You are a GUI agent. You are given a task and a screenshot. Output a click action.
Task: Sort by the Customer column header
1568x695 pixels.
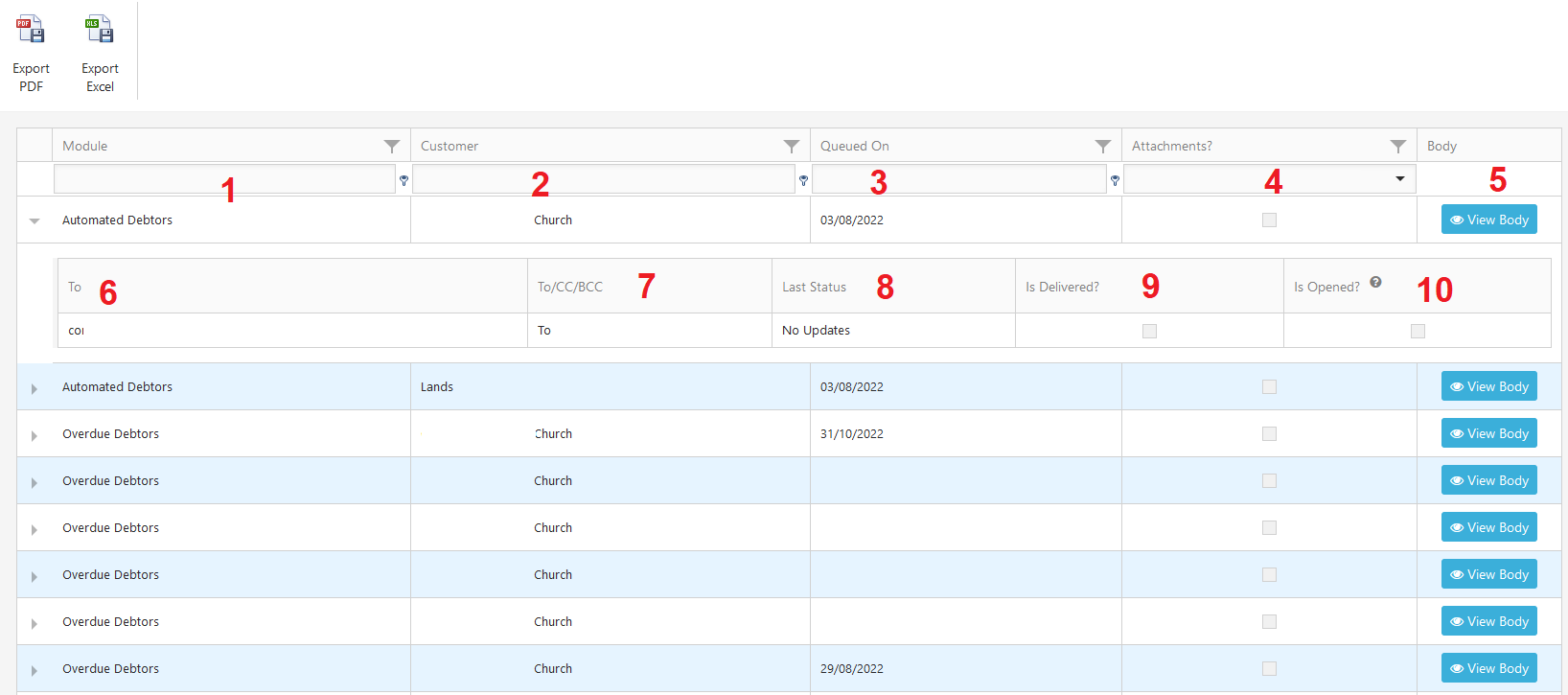pos(450,146)
